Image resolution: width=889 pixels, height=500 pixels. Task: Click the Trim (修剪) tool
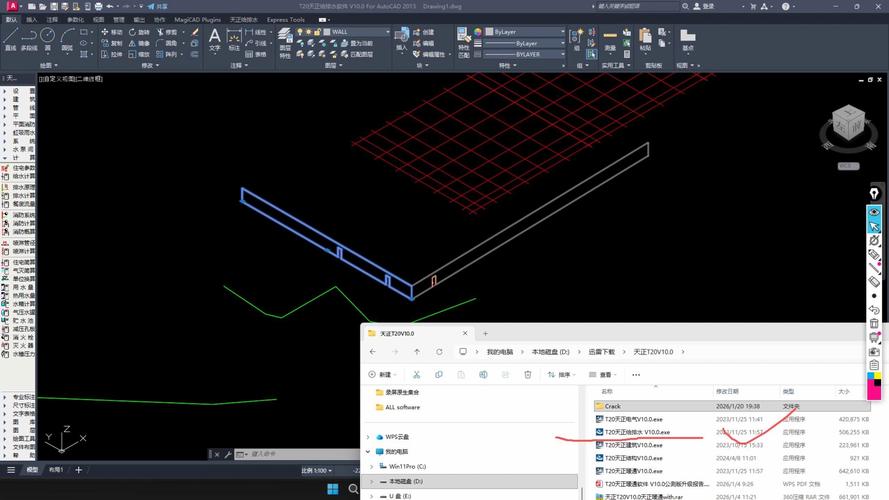pyautogui.click(x=167, y=32)
